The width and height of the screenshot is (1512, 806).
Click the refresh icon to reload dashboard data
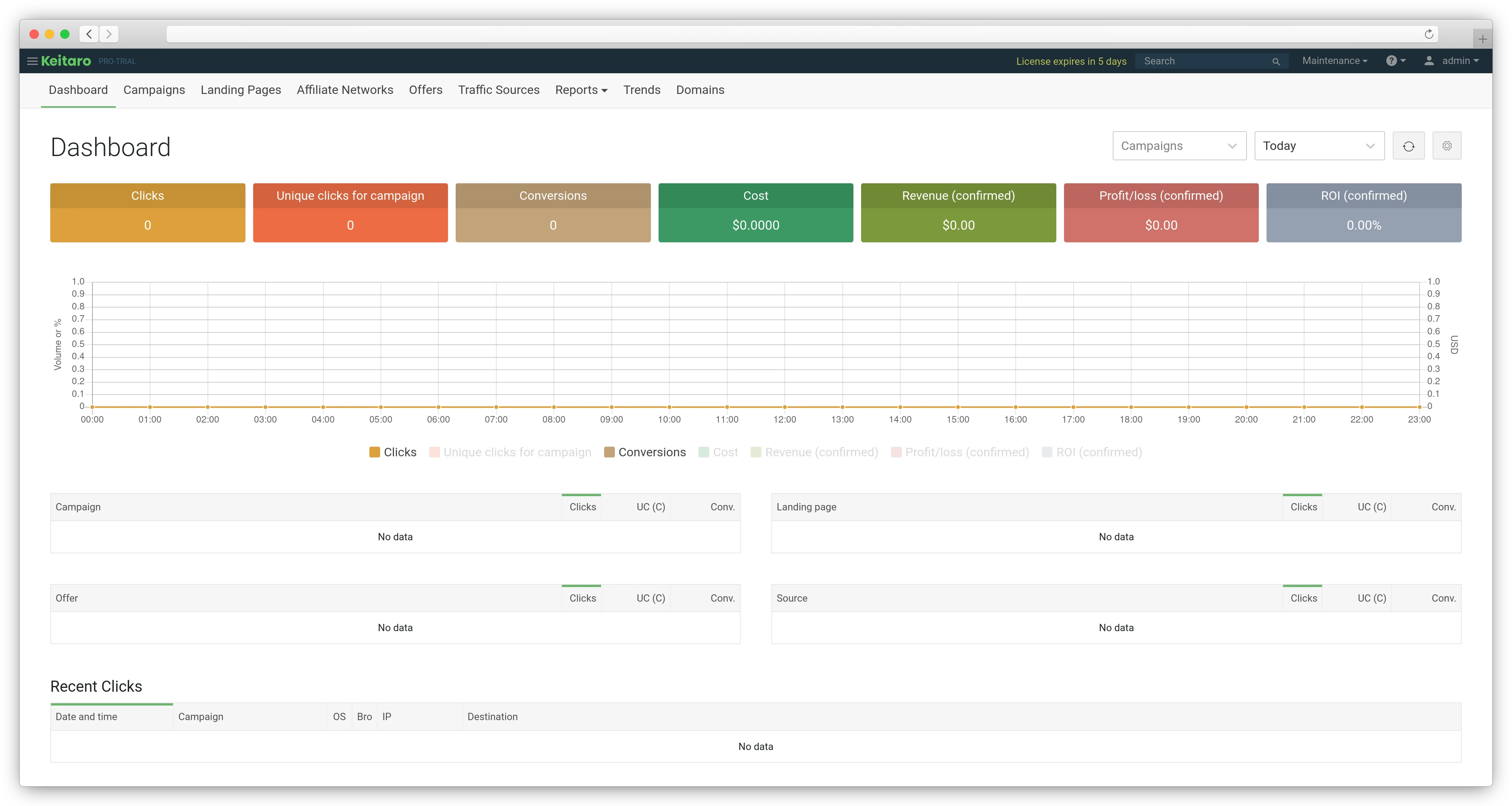pos(1408,145)
